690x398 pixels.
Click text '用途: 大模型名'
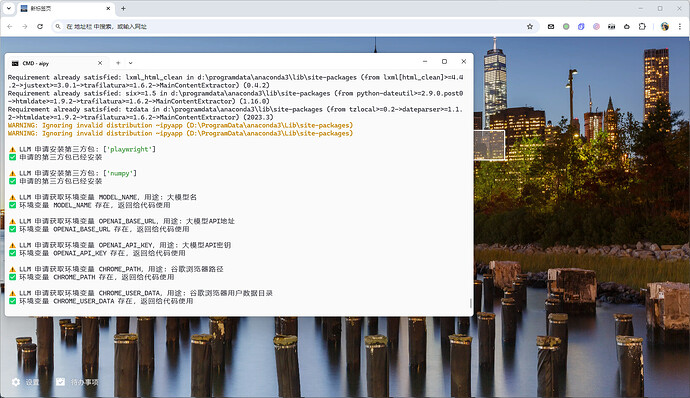(x=170, y=197)
